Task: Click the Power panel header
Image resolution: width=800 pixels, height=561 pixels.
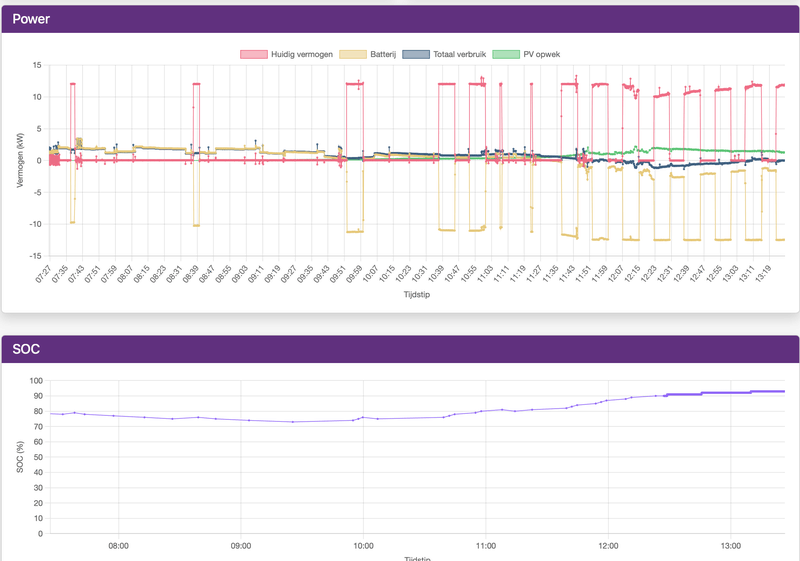Action: pos(400,19)
